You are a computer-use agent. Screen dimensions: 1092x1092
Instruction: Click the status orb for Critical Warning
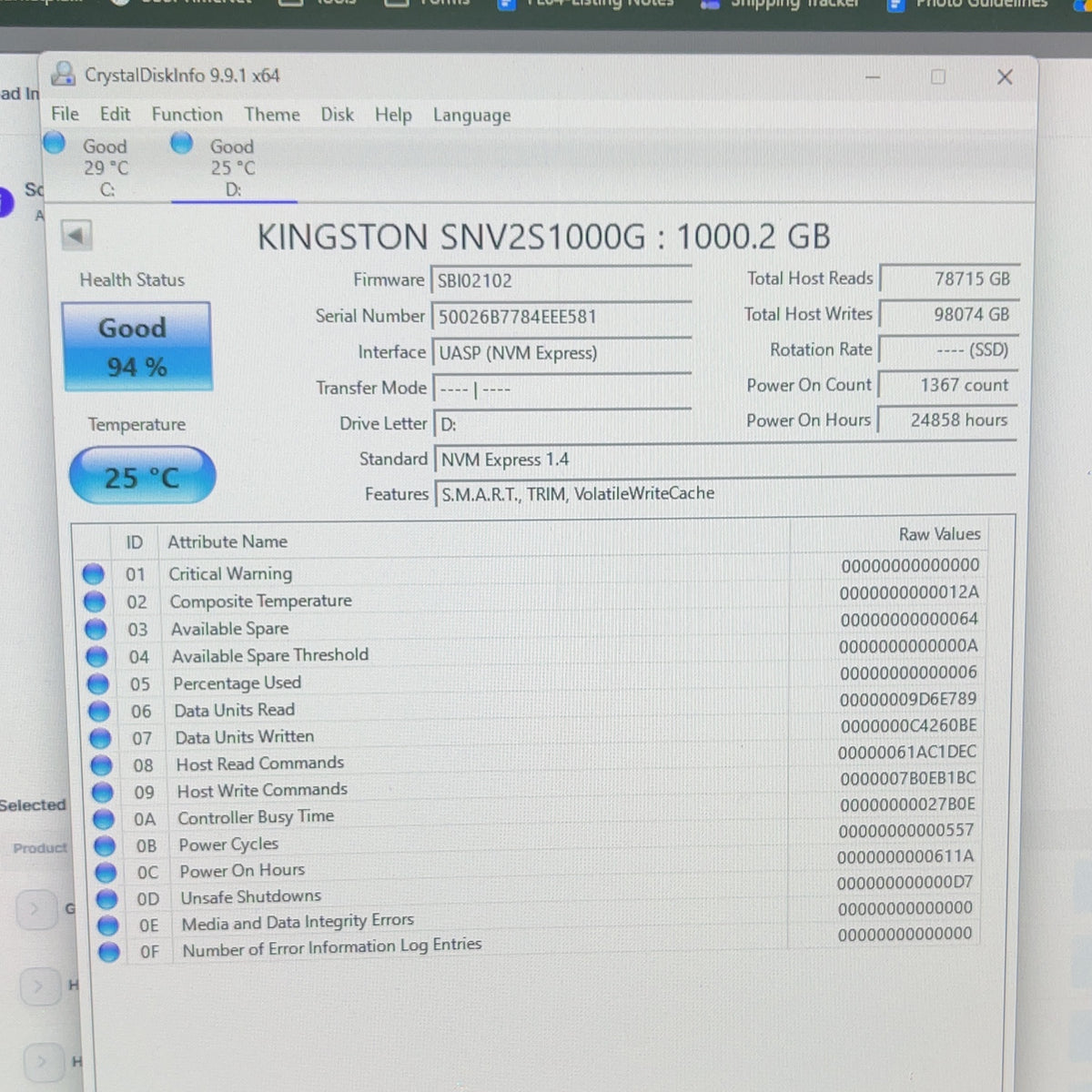click(x=93, y=574)
